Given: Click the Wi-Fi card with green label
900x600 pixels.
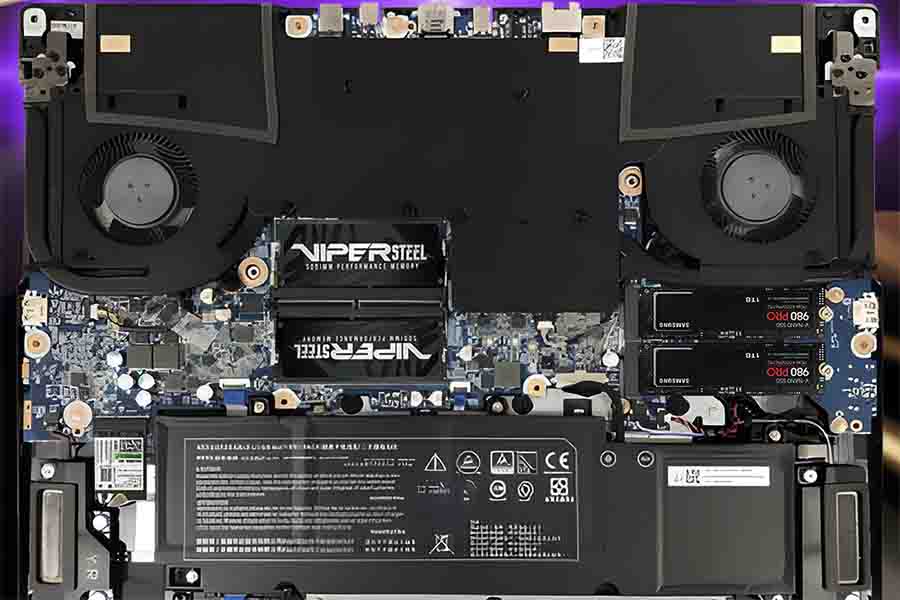Looking at the screenshot, I should pyautogui.click(x=119, y=461).
